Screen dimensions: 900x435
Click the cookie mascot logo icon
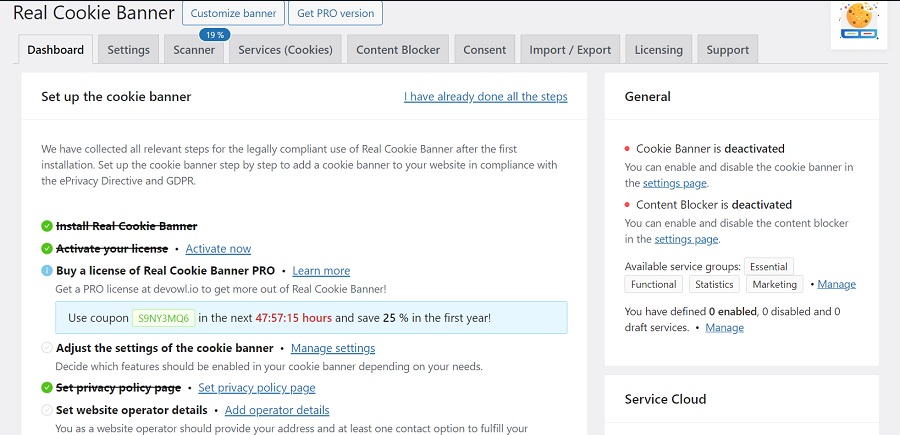click(858, 24)
